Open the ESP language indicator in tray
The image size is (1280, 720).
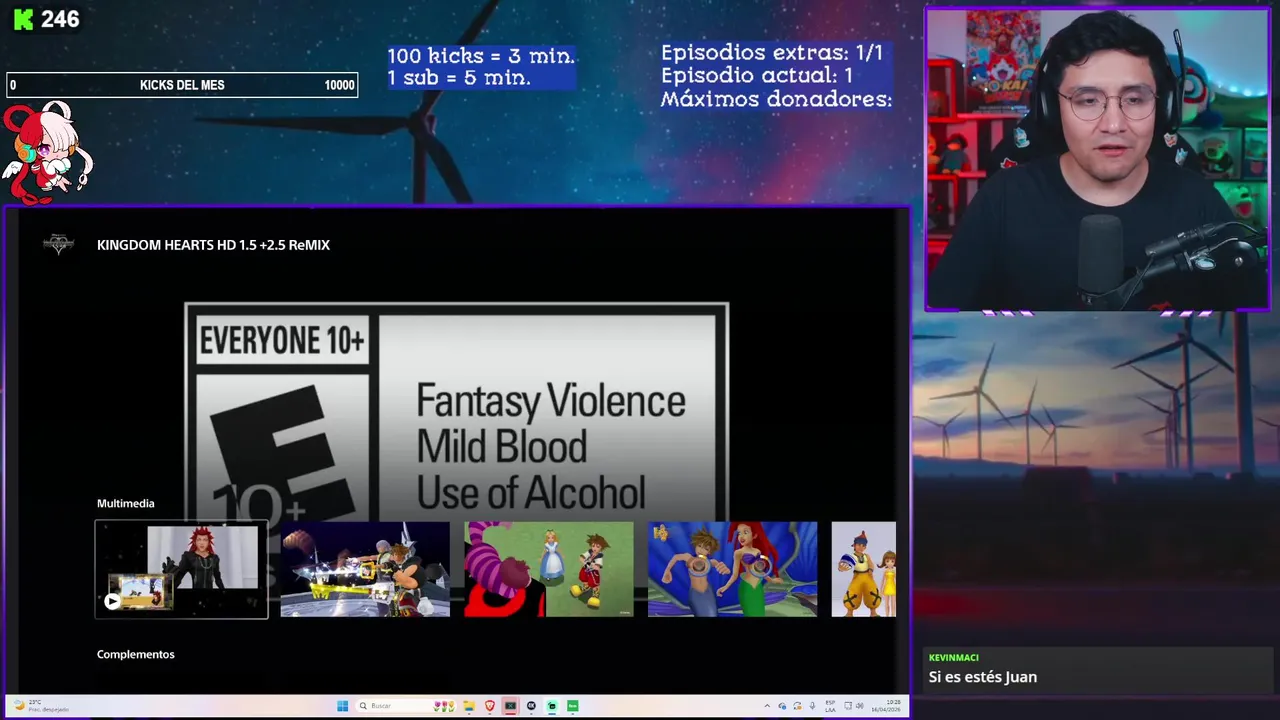(x=830, y=706)
